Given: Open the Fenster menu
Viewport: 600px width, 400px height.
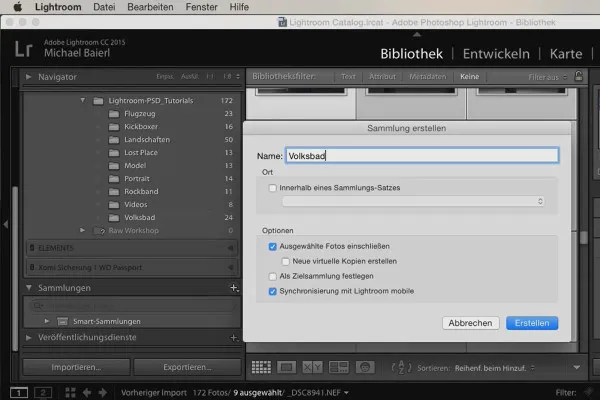Looking at the screenshot, I should coord(201,7).
